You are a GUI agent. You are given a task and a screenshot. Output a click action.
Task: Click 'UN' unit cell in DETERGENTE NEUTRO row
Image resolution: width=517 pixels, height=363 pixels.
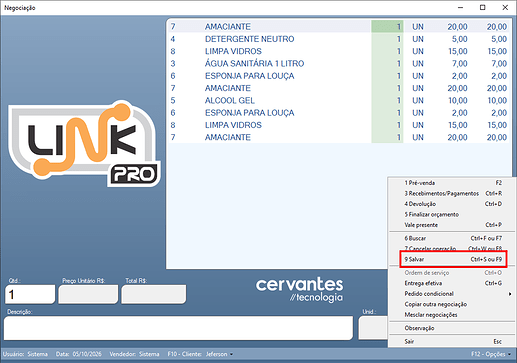tap(418, 39)
